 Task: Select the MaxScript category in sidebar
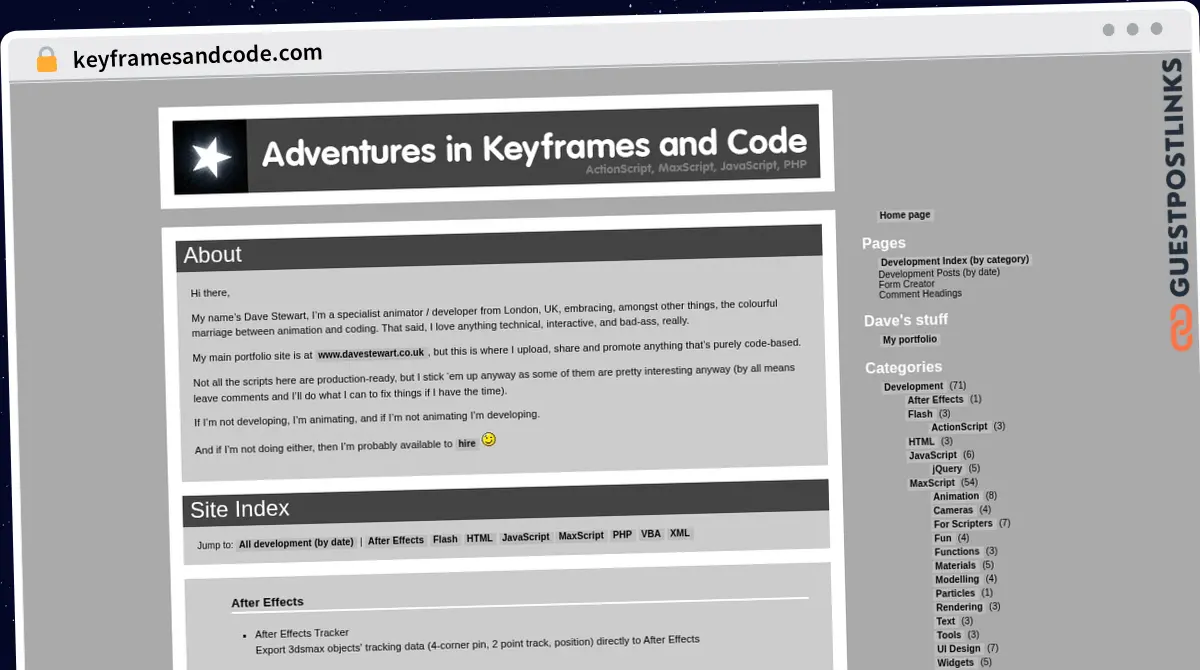pos(932,483)
